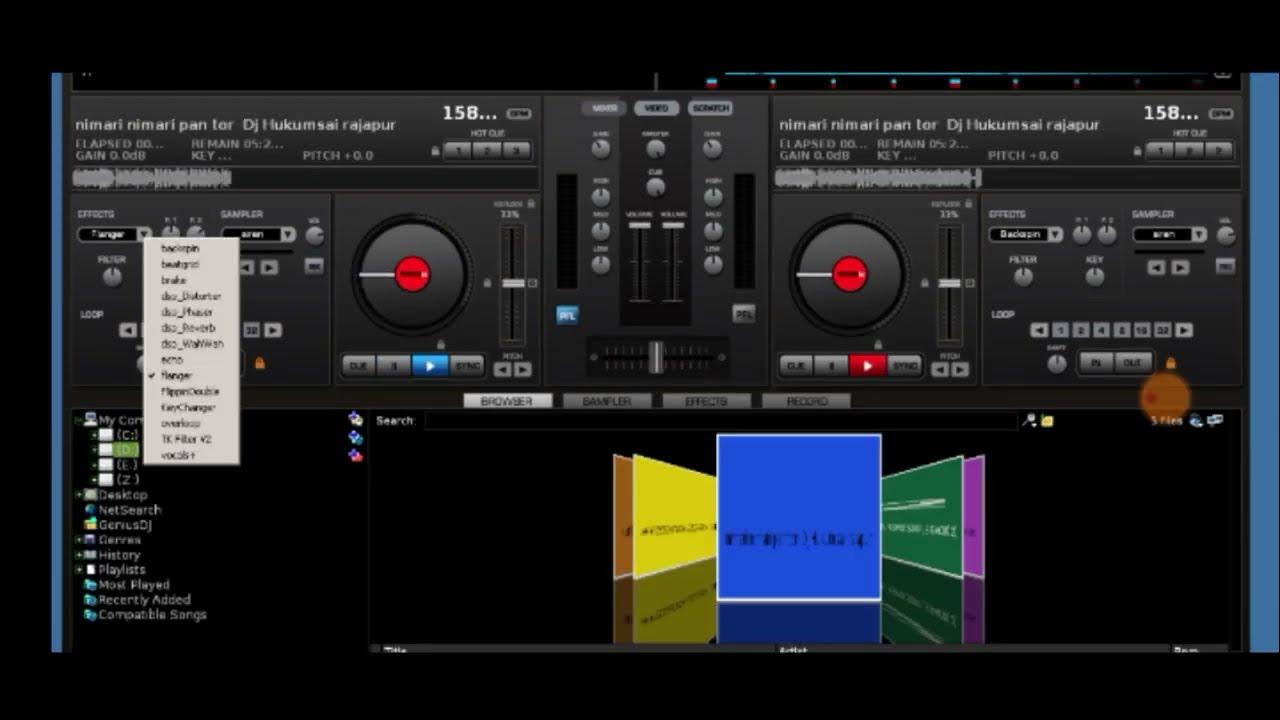Viewport: 1280px width, 720px height.
Task: Click top icon beside the folder tree
Action: coord(355,419)
